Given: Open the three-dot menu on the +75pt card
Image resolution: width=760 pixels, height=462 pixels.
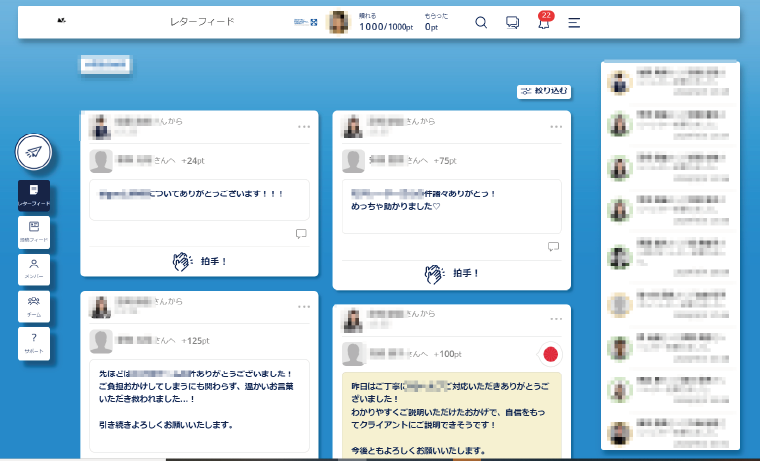Looking at the screenshot, I should tap(556, 127).
